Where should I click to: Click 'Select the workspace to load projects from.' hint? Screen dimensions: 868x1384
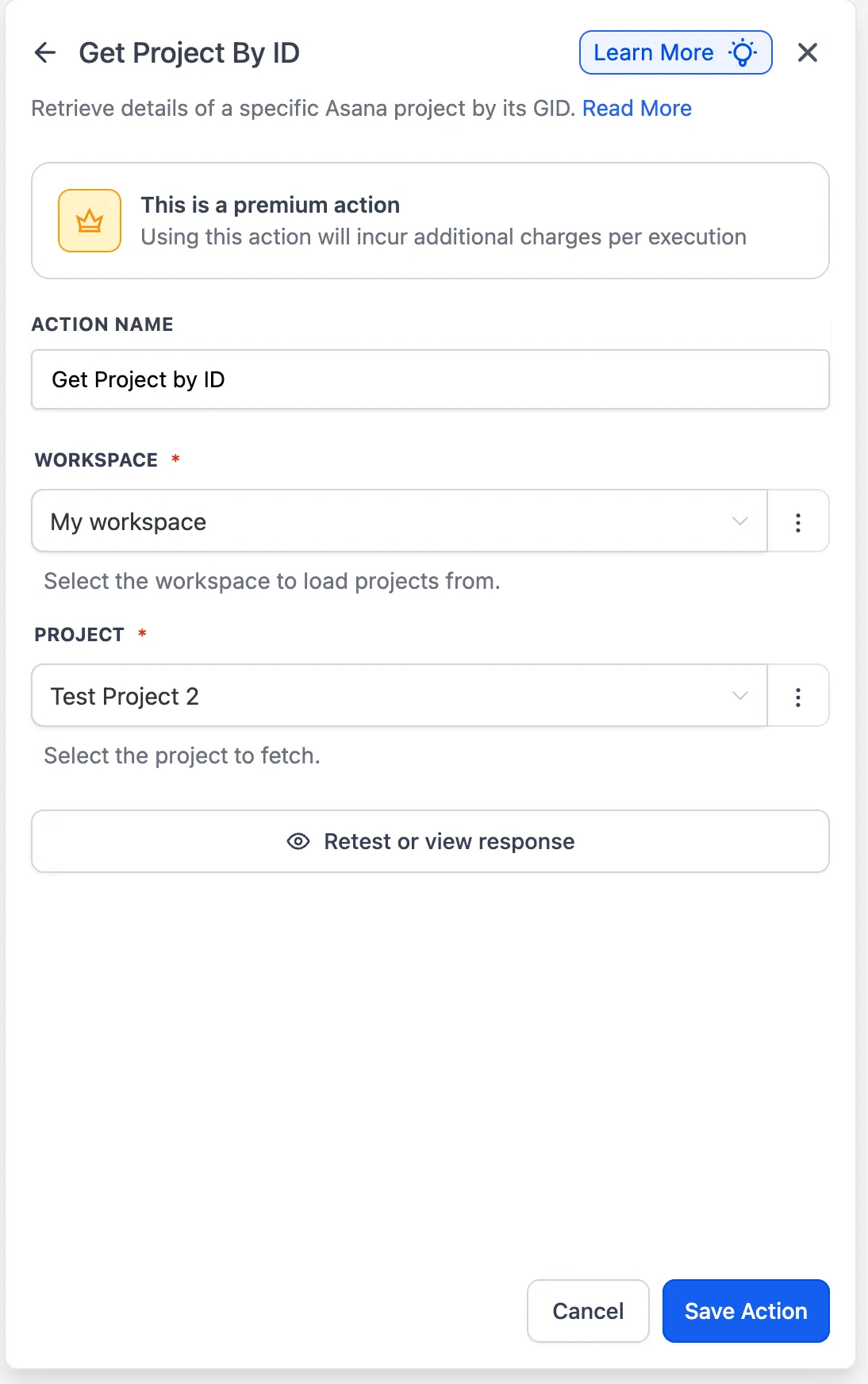tap(272, 581)
